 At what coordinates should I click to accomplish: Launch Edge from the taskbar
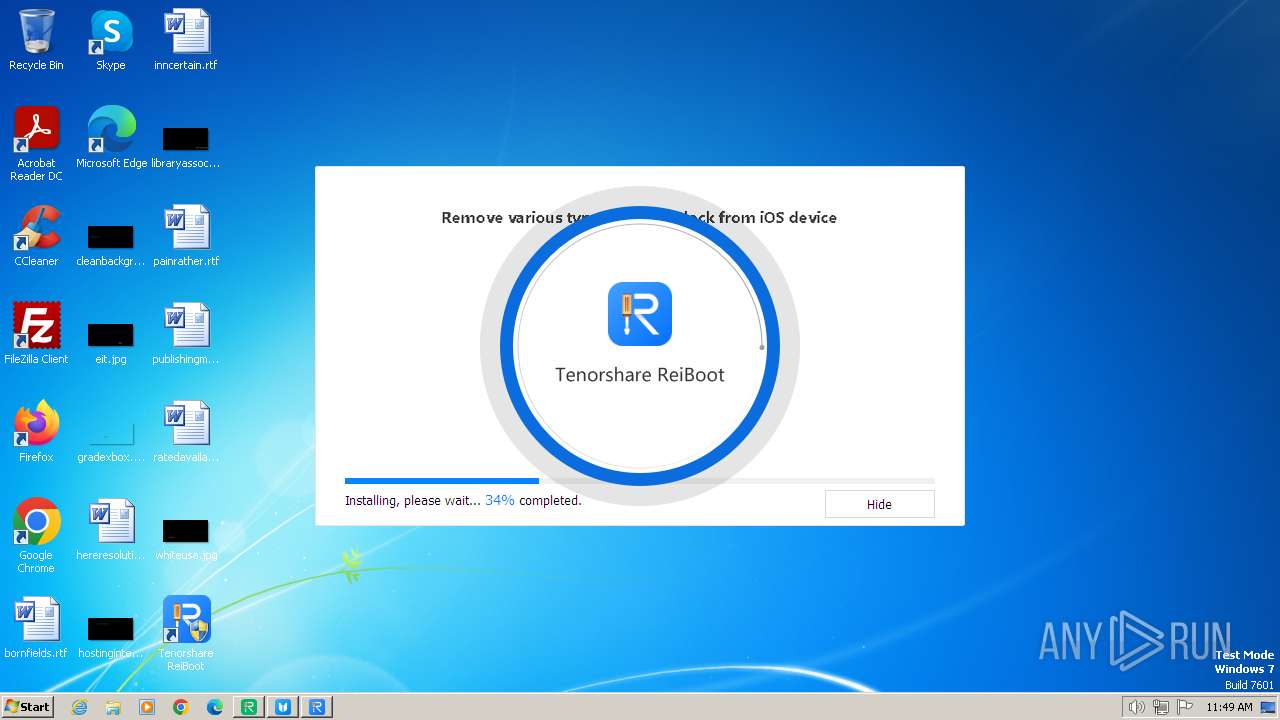(x=215, y=707)
